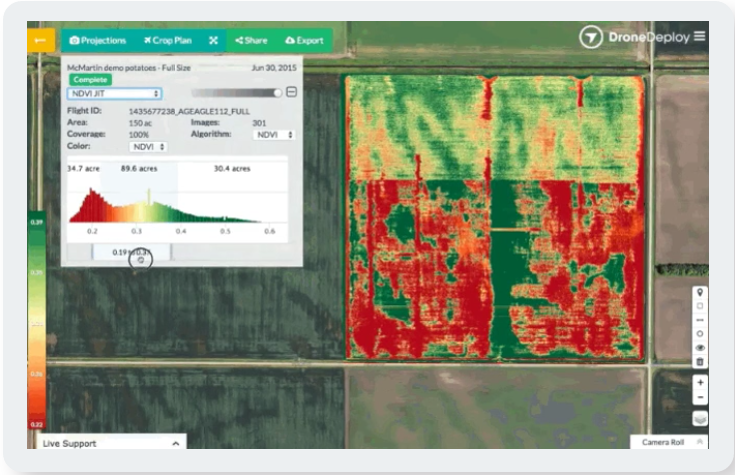Open the Algorithm NDVI dropdown

click(x=273, y=134)
